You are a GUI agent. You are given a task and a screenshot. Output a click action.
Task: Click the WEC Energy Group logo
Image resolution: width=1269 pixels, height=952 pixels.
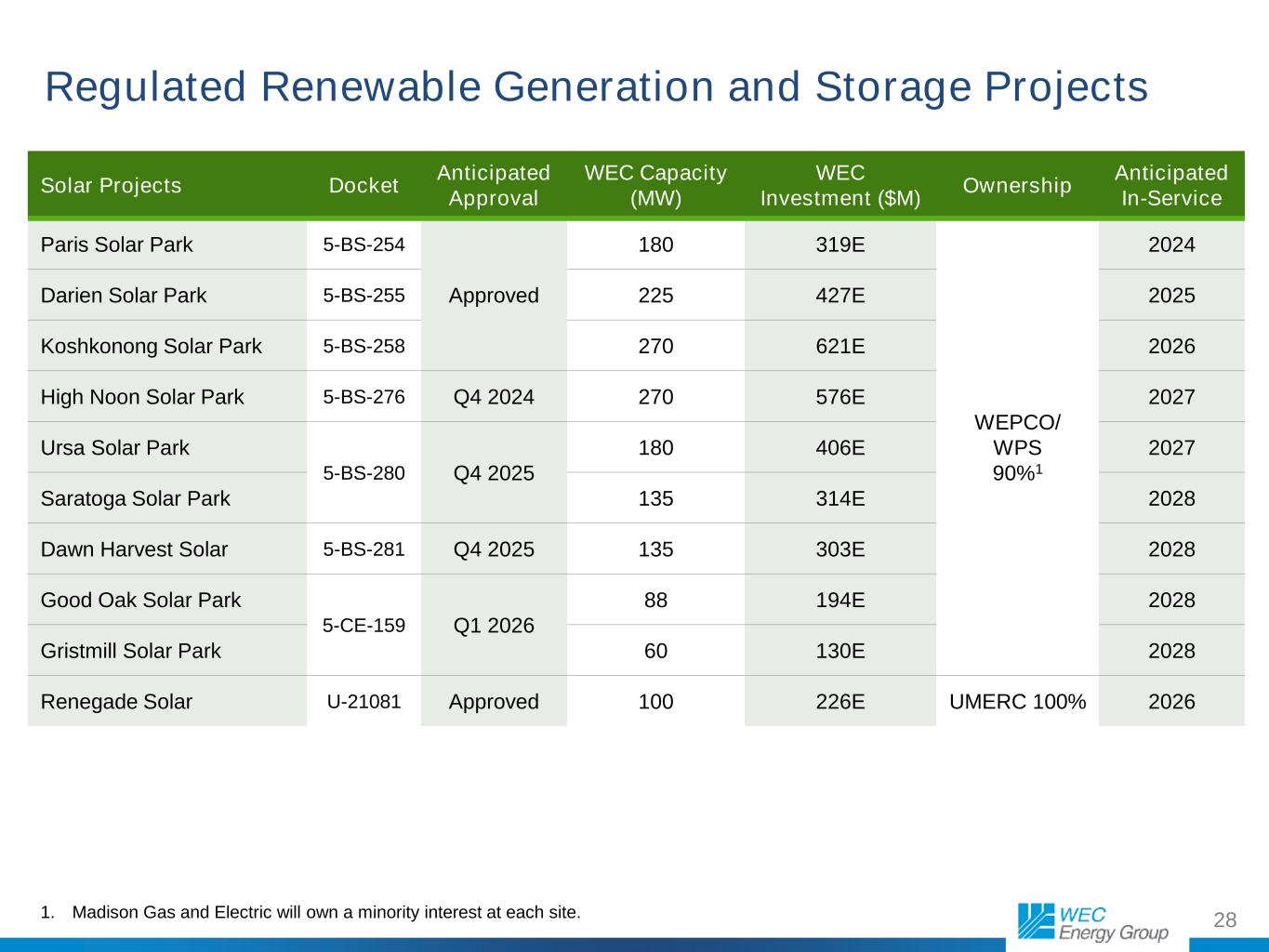[1093, 920]
